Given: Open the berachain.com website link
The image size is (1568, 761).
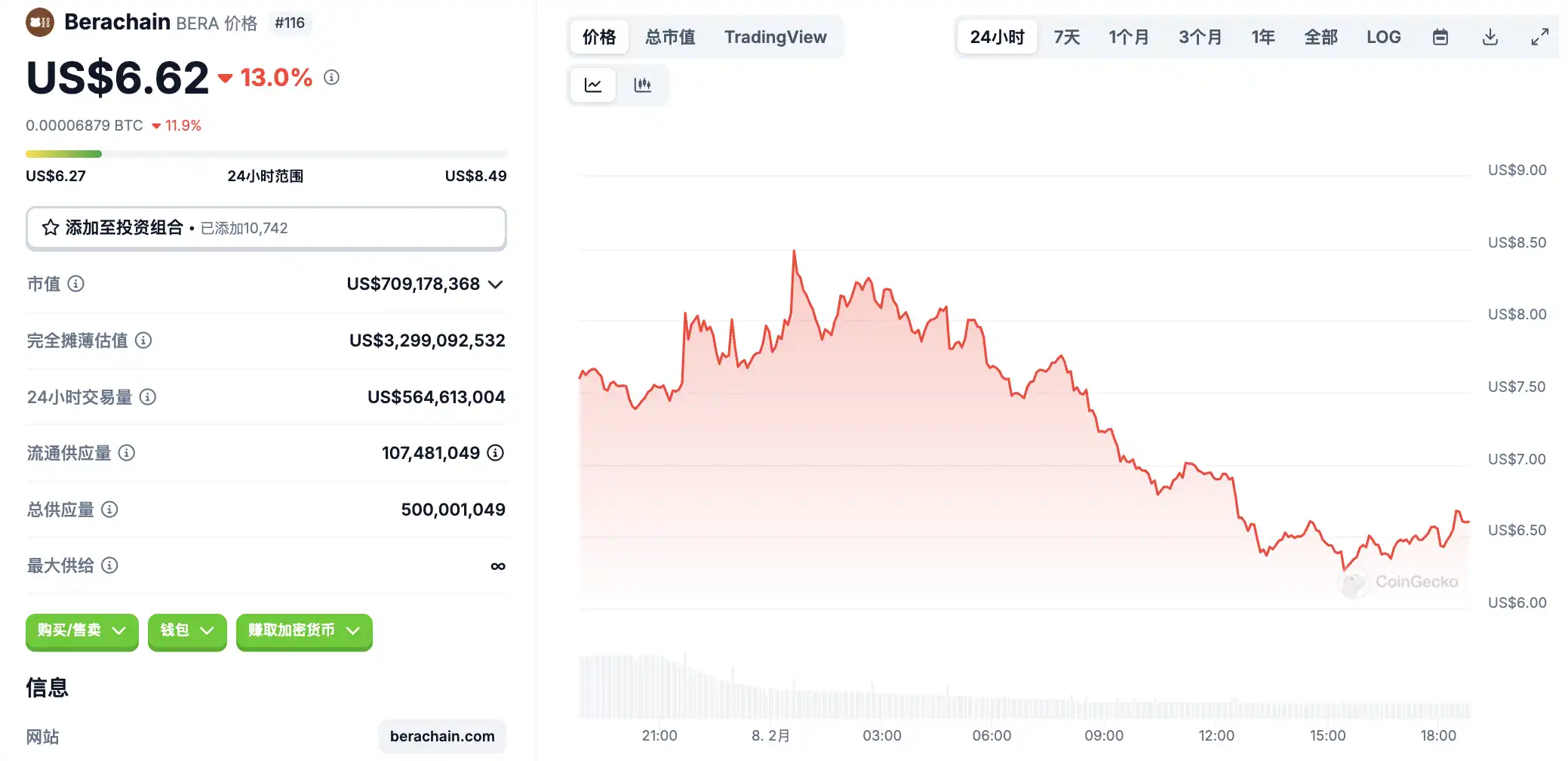Looking at the screenshot, I should click(442, 736).
